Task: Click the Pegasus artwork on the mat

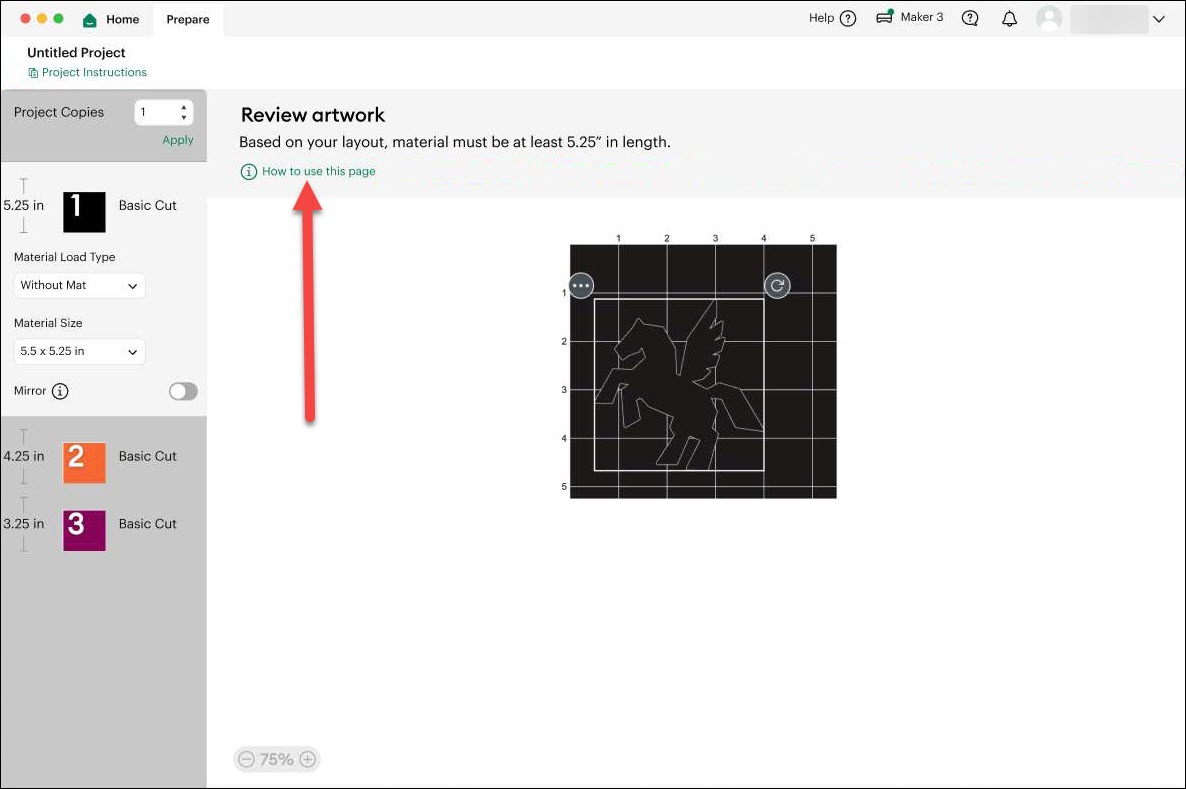Action: (x=678, y=384)
